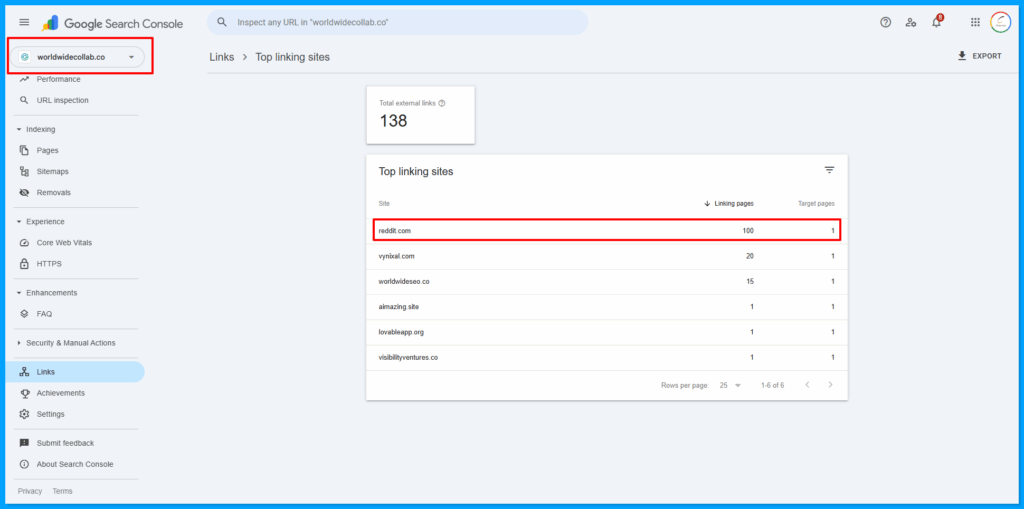Screen dimensions: 1024x509
Task: Click the Links breadcrumb
Action: (x=221, y=57)
